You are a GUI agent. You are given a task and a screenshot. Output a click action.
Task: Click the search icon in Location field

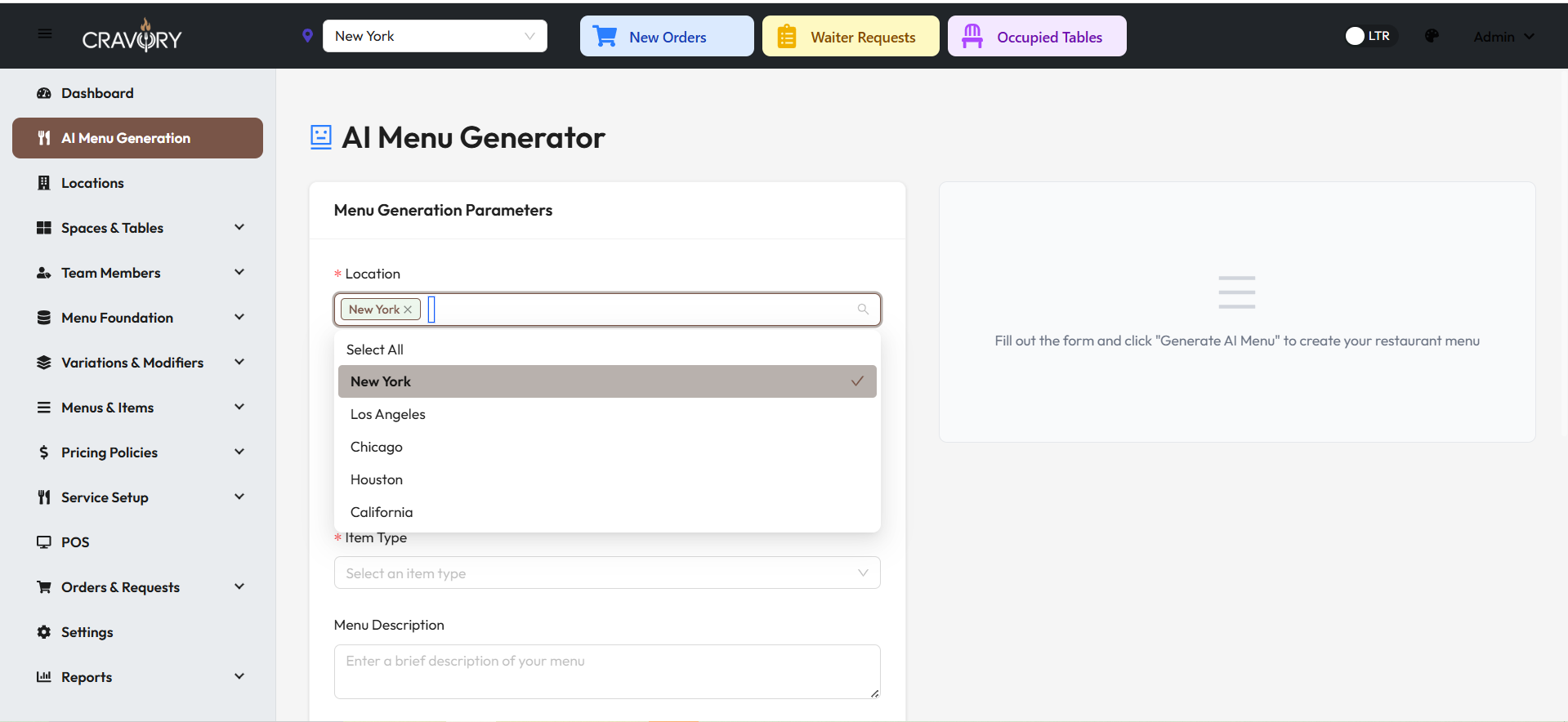point(863,310)
